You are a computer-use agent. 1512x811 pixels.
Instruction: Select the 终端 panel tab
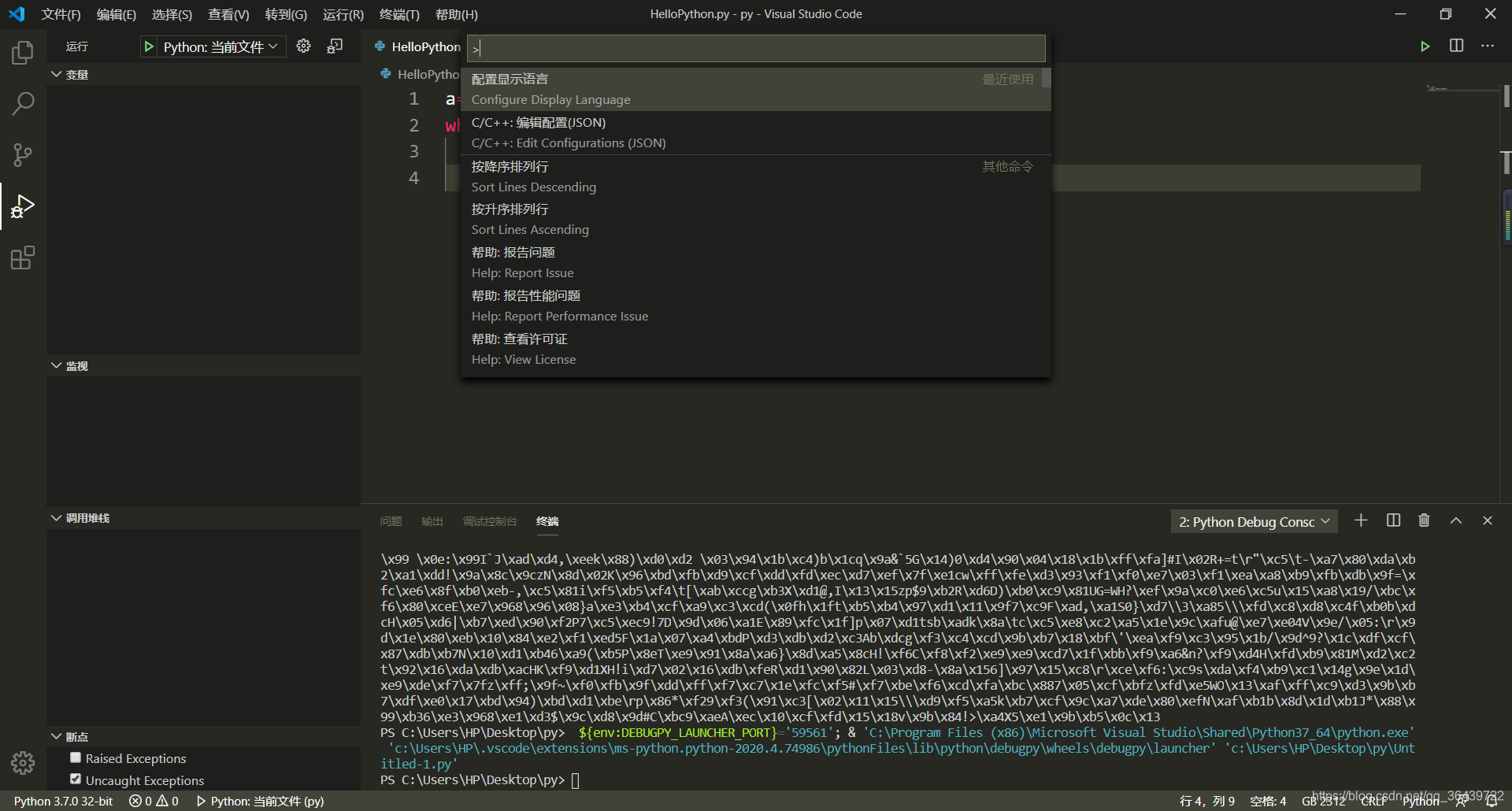(547, 521)
